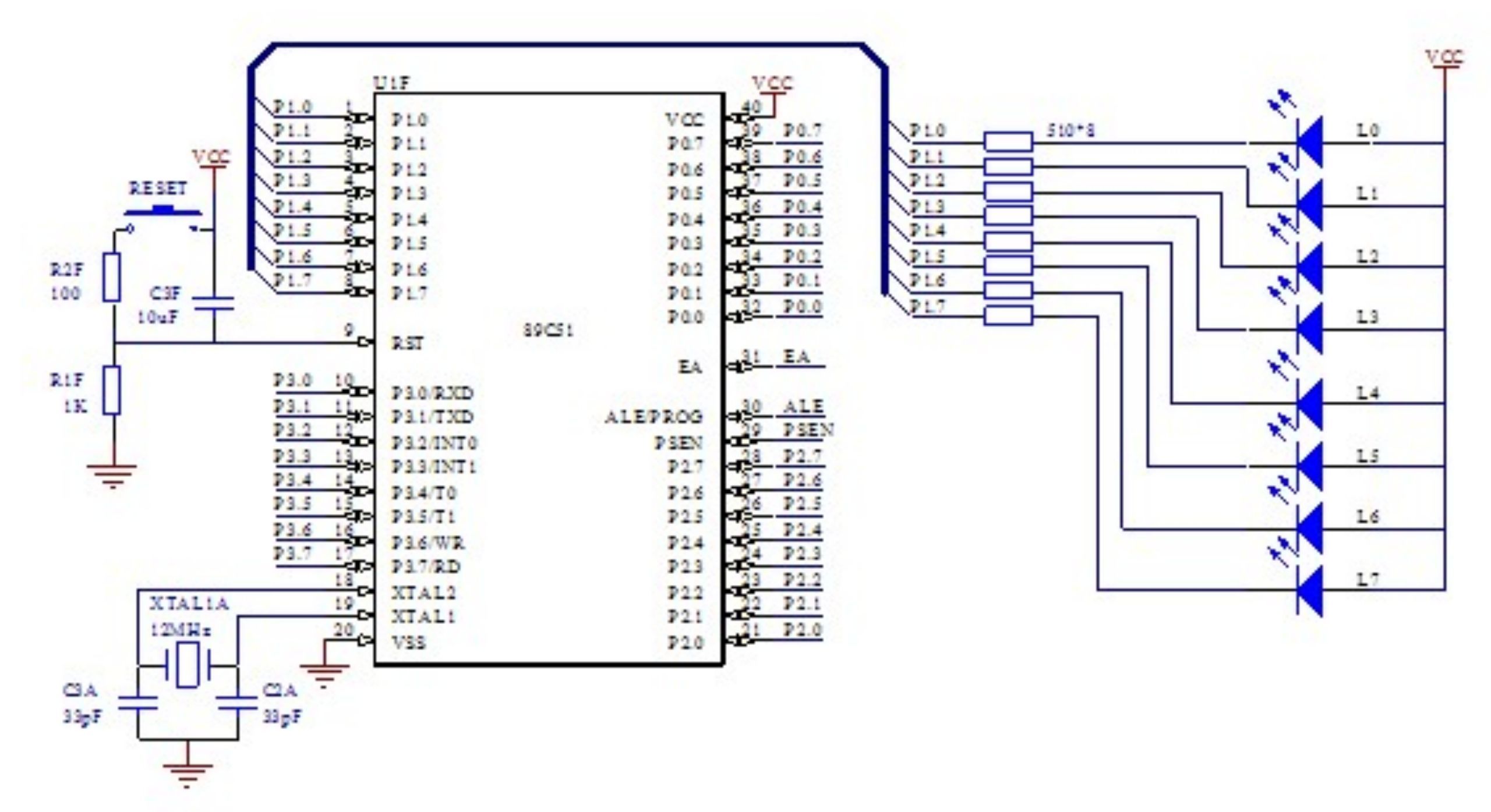Click the ground symbol below resistor R1F
The width and height of the screenshot is (1491, 812).
click(112, 476)
